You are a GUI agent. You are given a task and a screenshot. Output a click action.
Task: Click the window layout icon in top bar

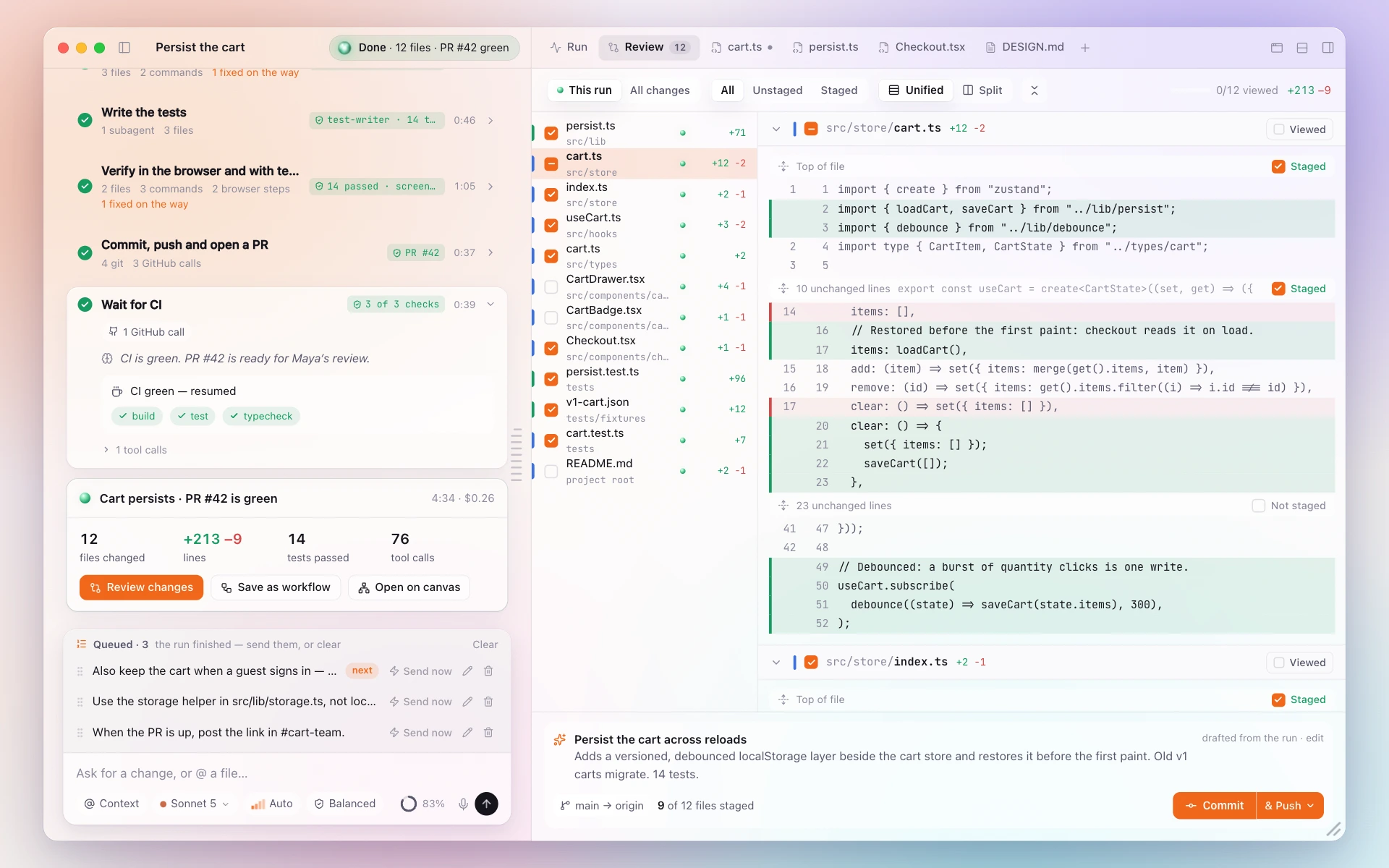click(x=1277, y=48)
